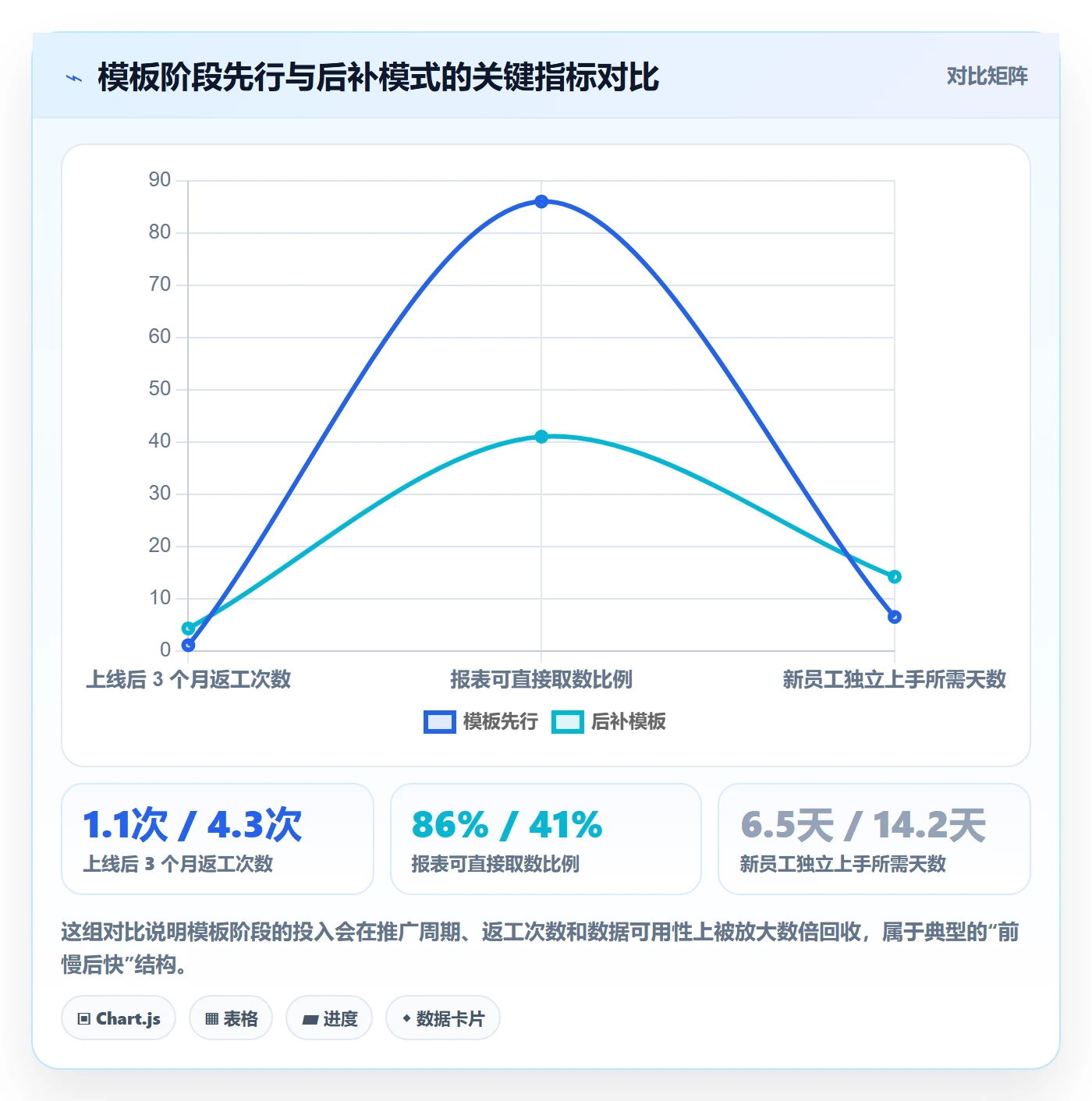1092x1101 pixels.
Task: Click the card caption 上线后 3 个月返工次数
Action: click(x=178, y=864)
